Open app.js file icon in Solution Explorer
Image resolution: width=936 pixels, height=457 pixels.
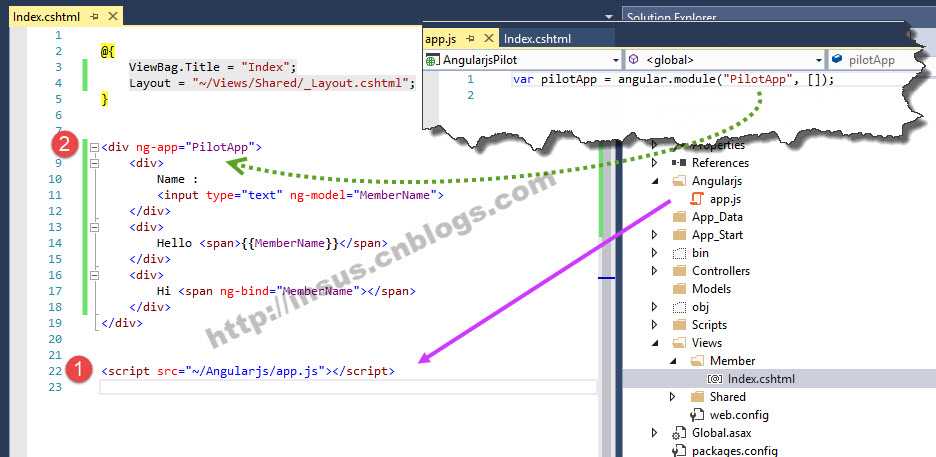[x=697, y=199]
